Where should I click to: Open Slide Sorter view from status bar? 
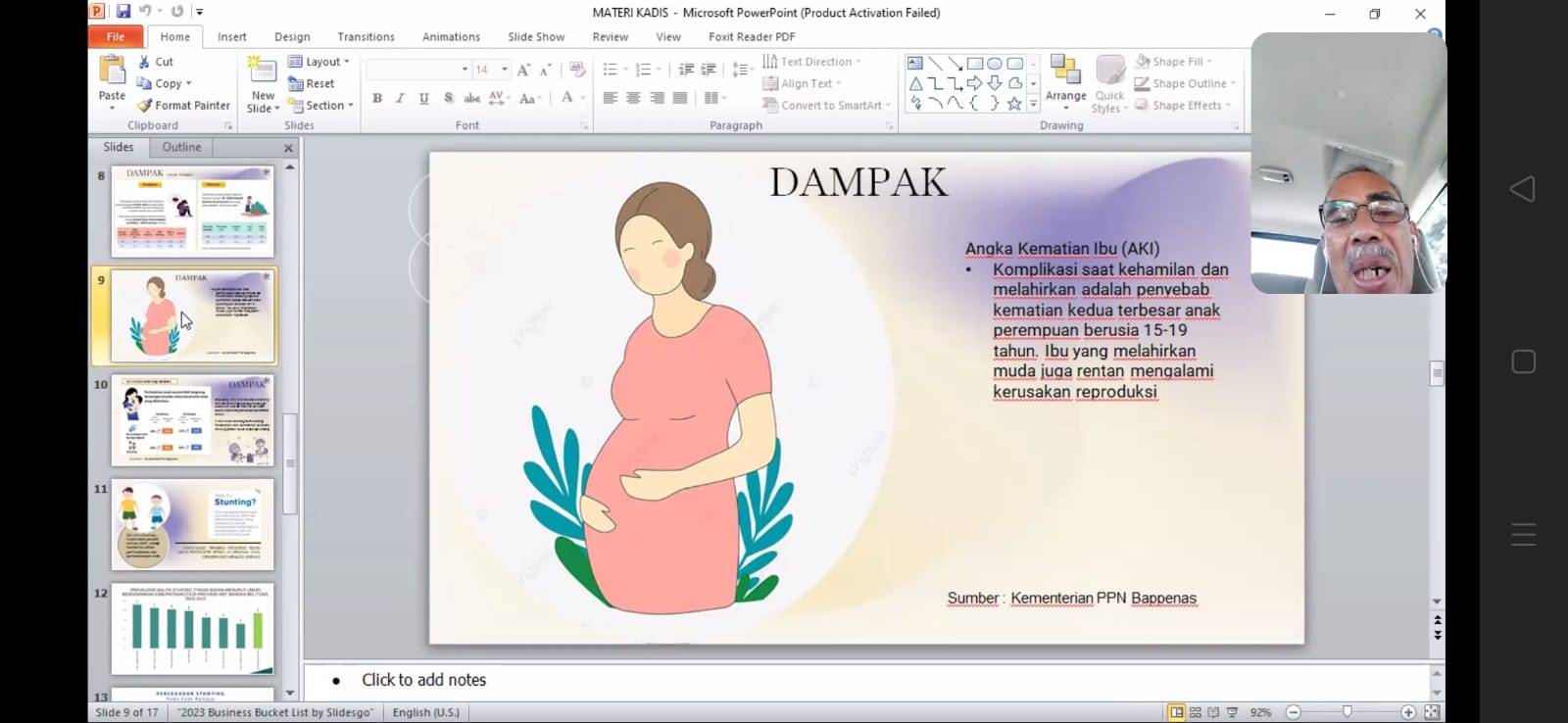click(x=1195, y=712)
